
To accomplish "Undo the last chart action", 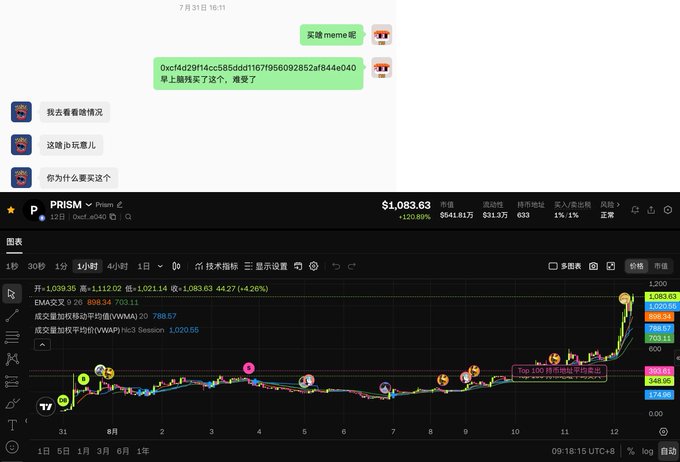I will point(336,266).
